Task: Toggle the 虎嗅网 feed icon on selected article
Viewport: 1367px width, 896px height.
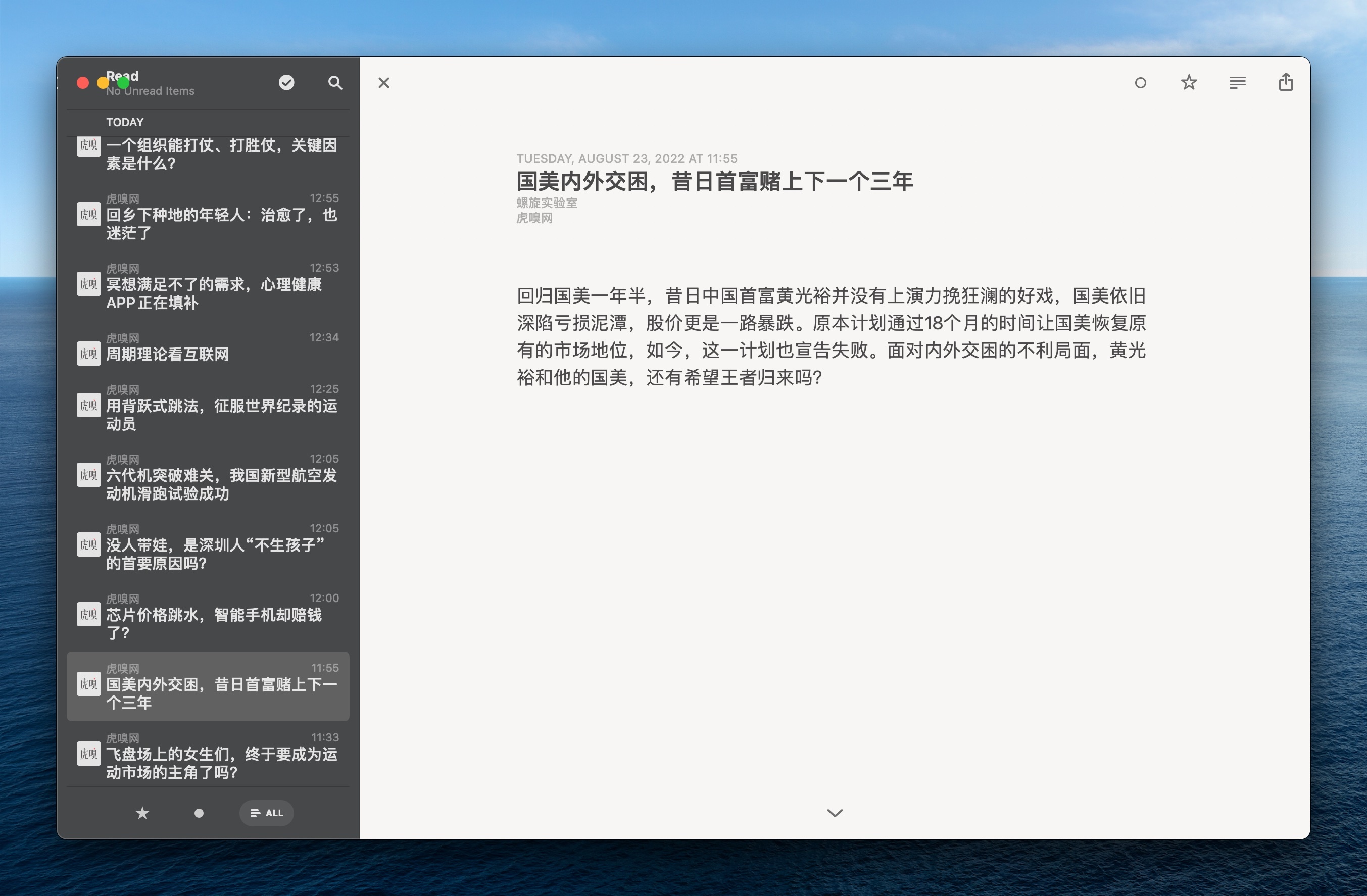Action: [88, 684]
